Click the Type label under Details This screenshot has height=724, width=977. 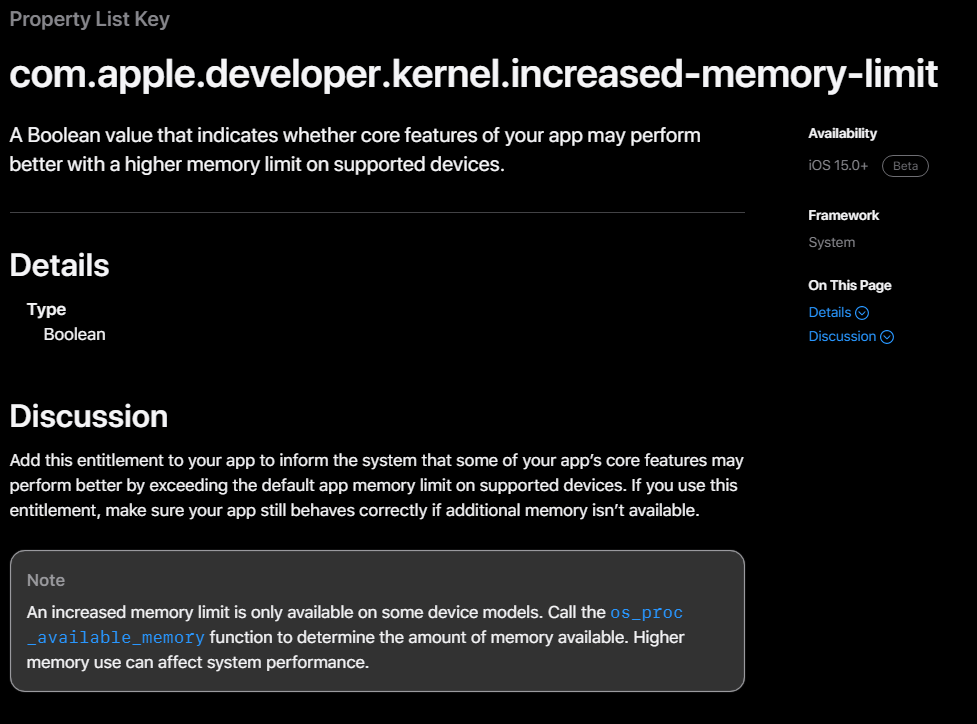[x=47, y=310]
